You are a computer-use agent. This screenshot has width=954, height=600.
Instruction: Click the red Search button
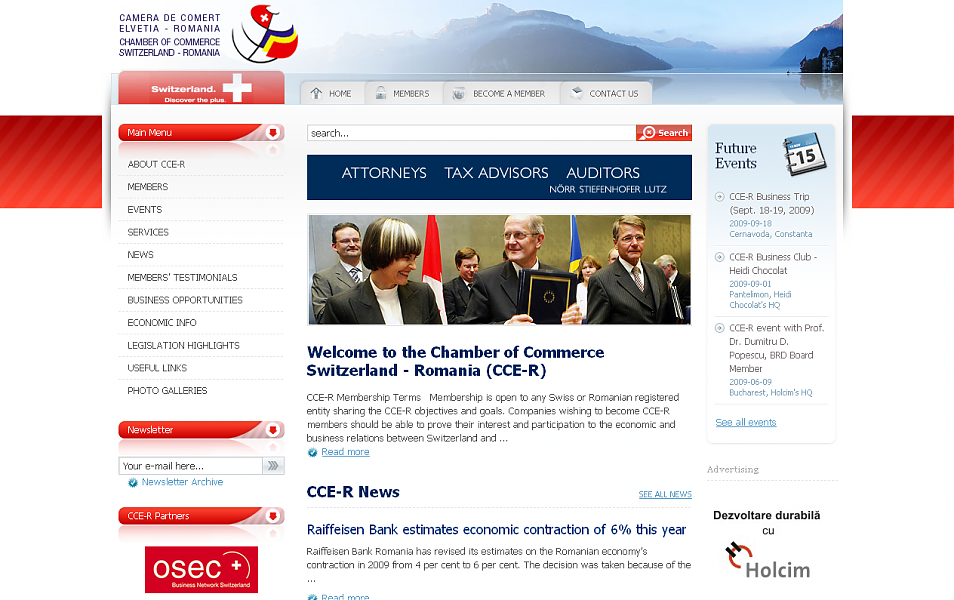[x=664, y=133]
